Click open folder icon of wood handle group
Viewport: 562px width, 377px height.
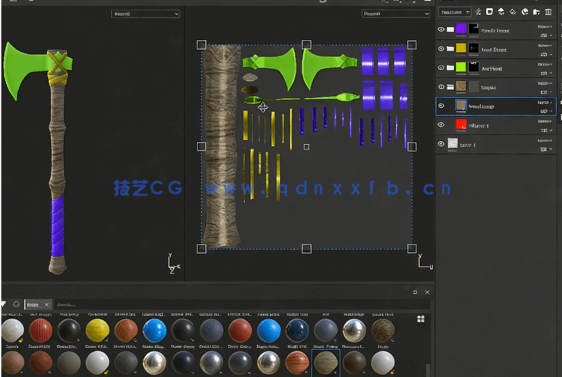[451, 86]
